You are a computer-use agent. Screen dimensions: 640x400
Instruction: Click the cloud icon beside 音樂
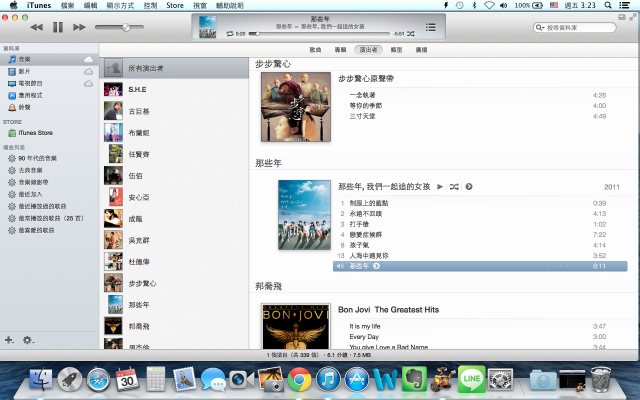tap(88, 60)
